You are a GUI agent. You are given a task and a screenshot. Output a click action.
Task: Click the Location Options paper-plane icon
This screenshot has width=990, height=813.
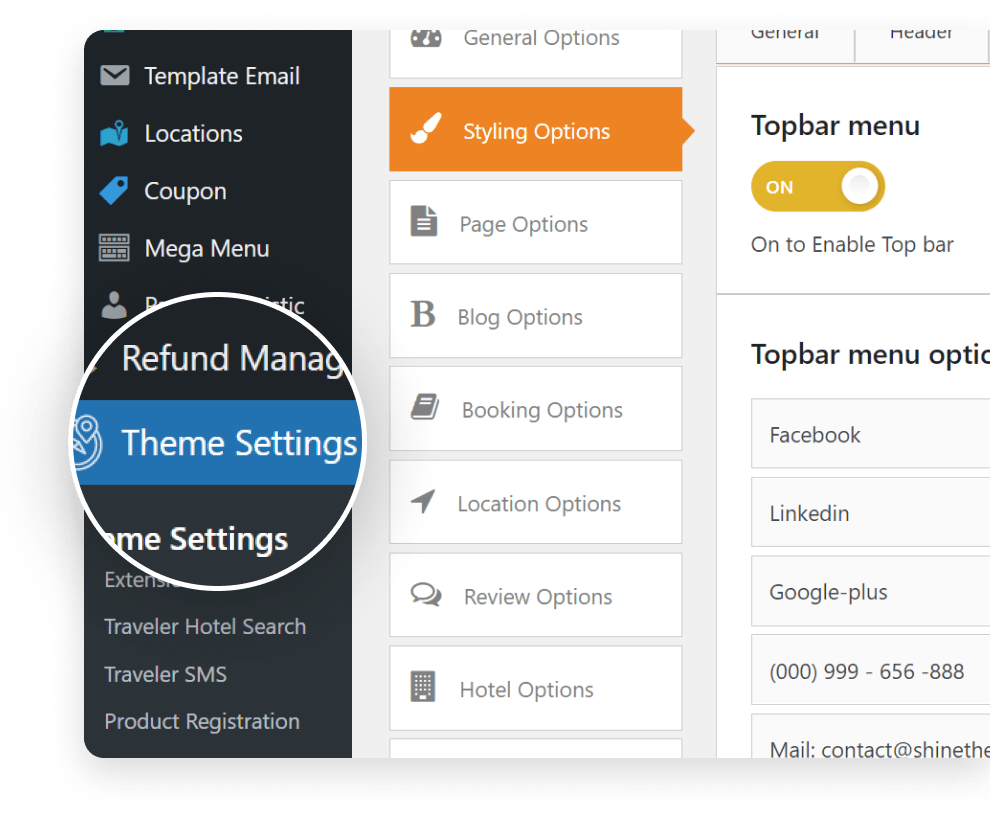[424, 502]
